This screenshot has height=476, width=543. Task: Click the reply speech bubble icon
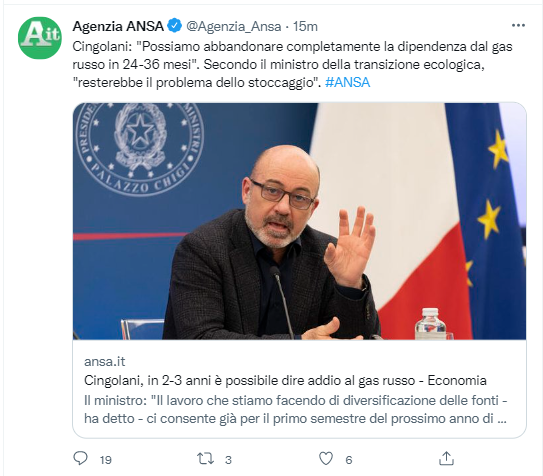[81, 458]
